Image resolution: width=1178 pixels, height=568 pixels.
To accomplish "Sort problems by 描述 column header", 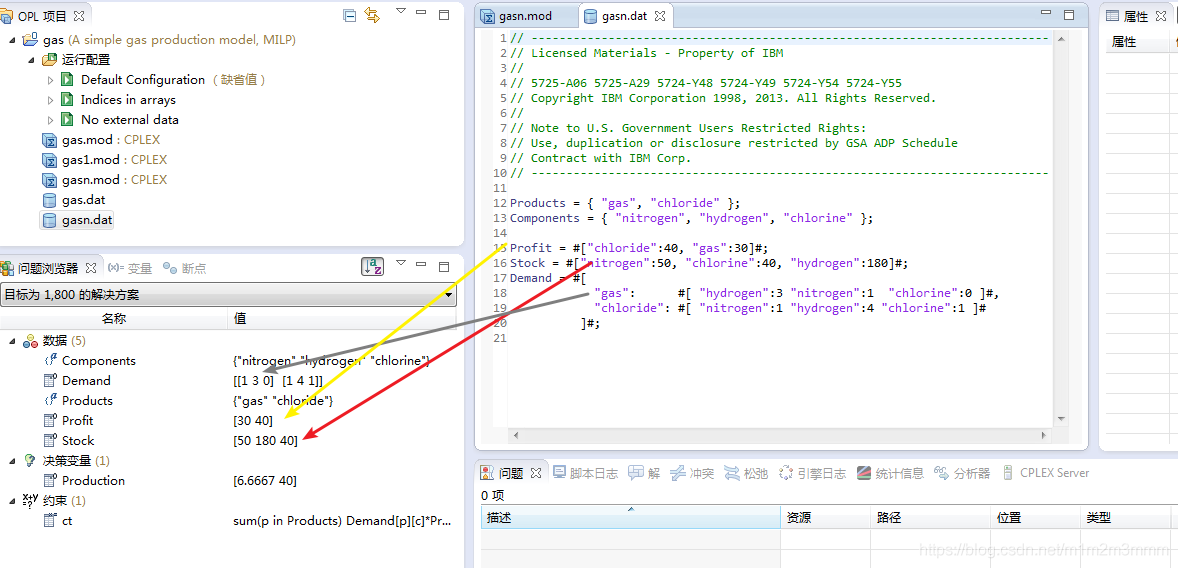I will (x=630, y=518).
